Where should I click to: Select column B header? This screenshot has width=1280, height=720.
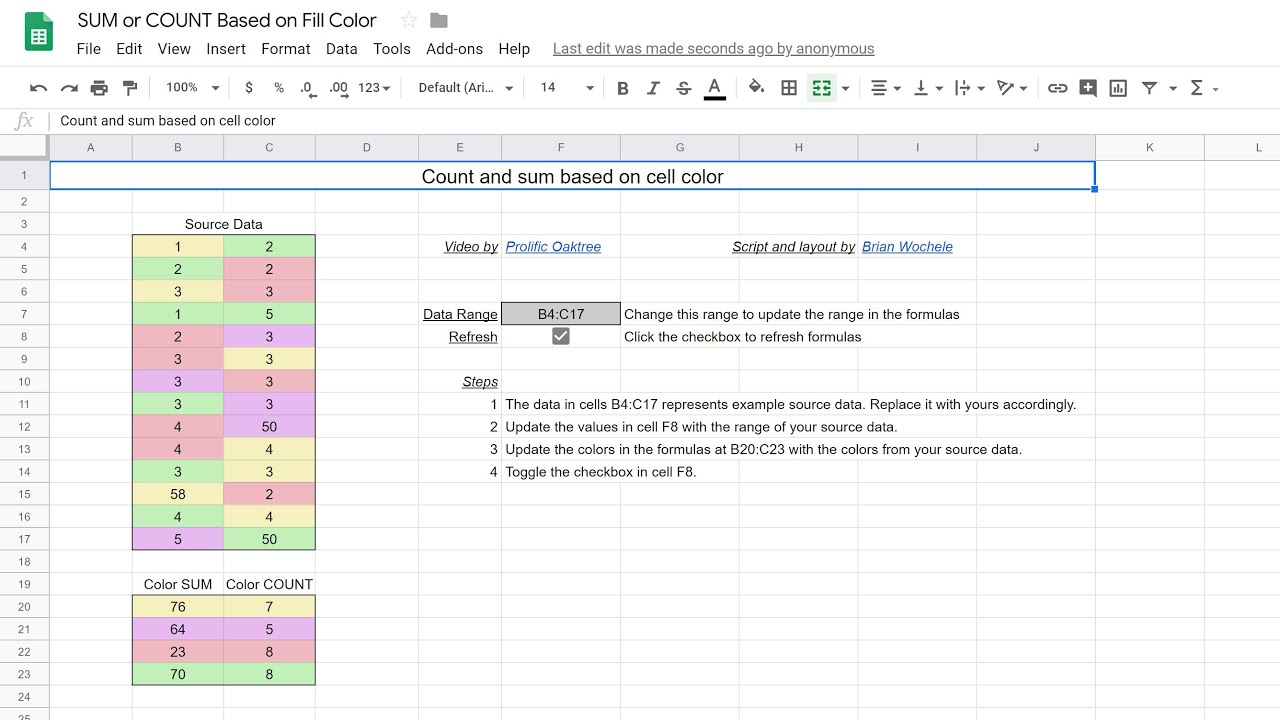(x=178, y=147)
